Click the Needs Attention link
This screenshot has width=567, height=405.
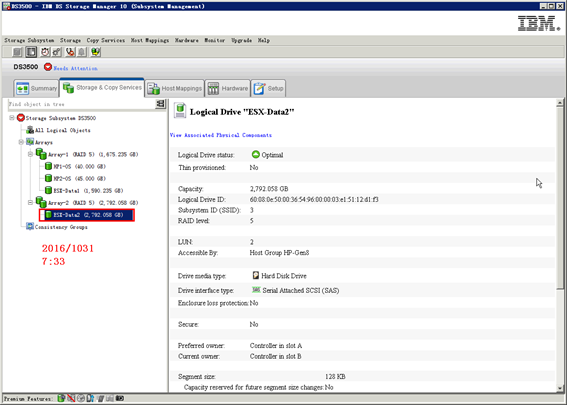pos(76,68)
